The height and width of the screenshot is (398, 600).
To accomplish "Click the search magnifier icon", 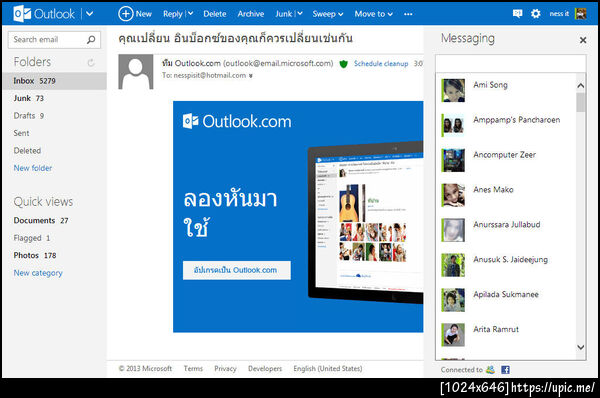I will [91, 39].
